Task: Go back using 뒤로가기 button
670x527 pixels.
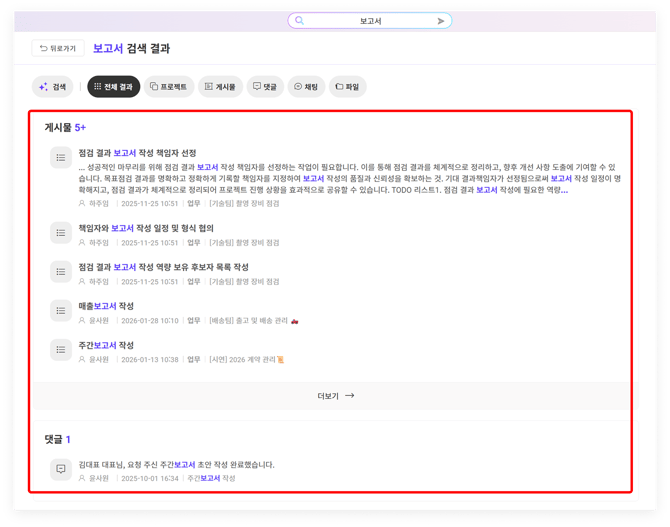Action: click(56, 48)
